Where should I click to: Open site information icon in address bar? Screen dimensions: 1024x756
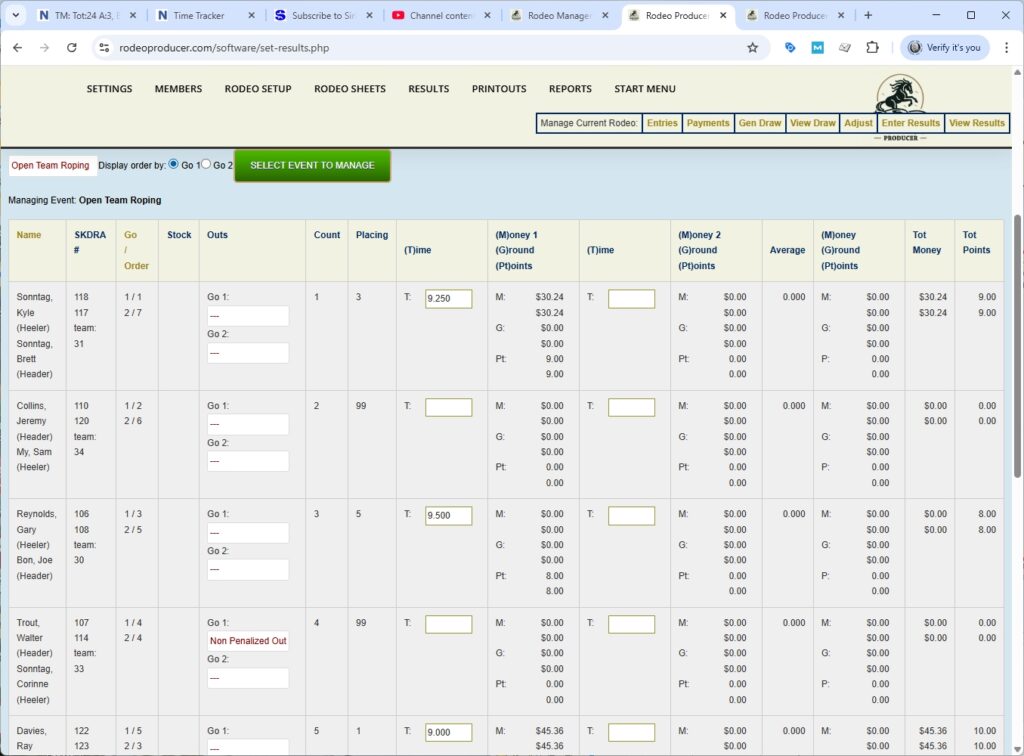106,47
